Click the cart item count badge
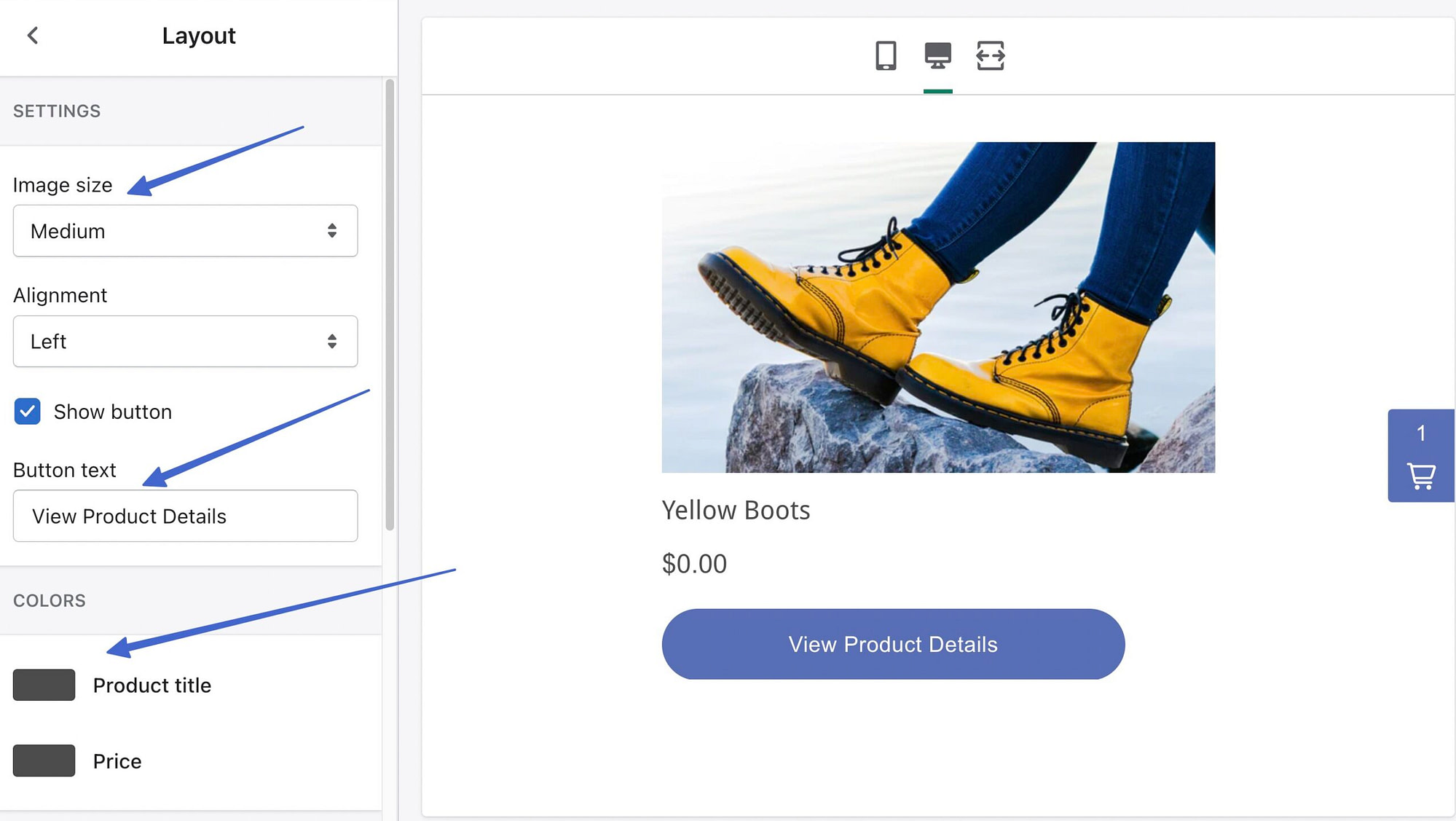The width and height of the screenshot is (1456, 821). coord(1420,433)
